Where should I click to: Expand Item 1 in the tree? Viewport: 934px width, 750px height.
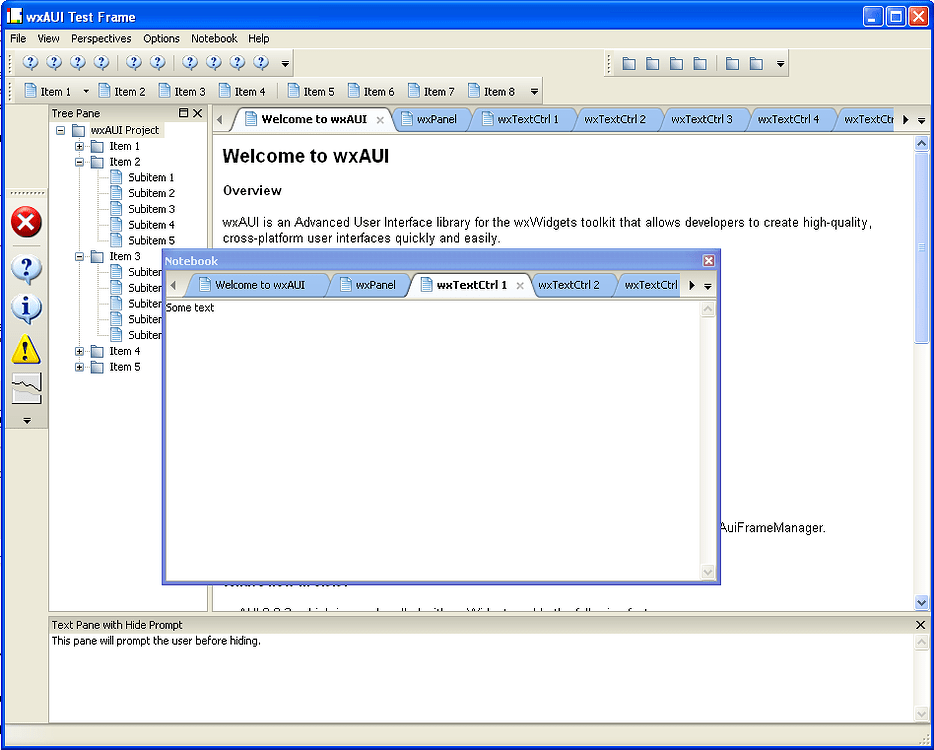point(79,146)
